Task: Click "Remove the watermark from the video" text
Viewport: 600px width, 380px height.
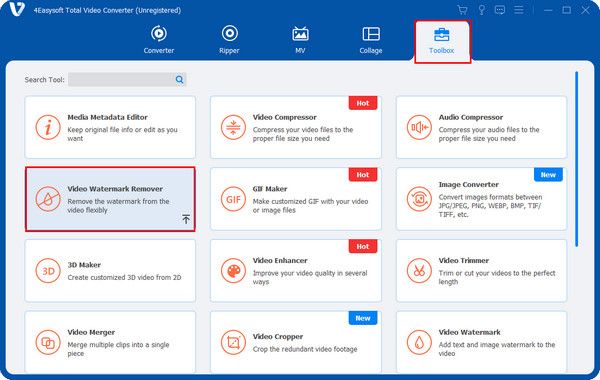Action: coord(118,205)
